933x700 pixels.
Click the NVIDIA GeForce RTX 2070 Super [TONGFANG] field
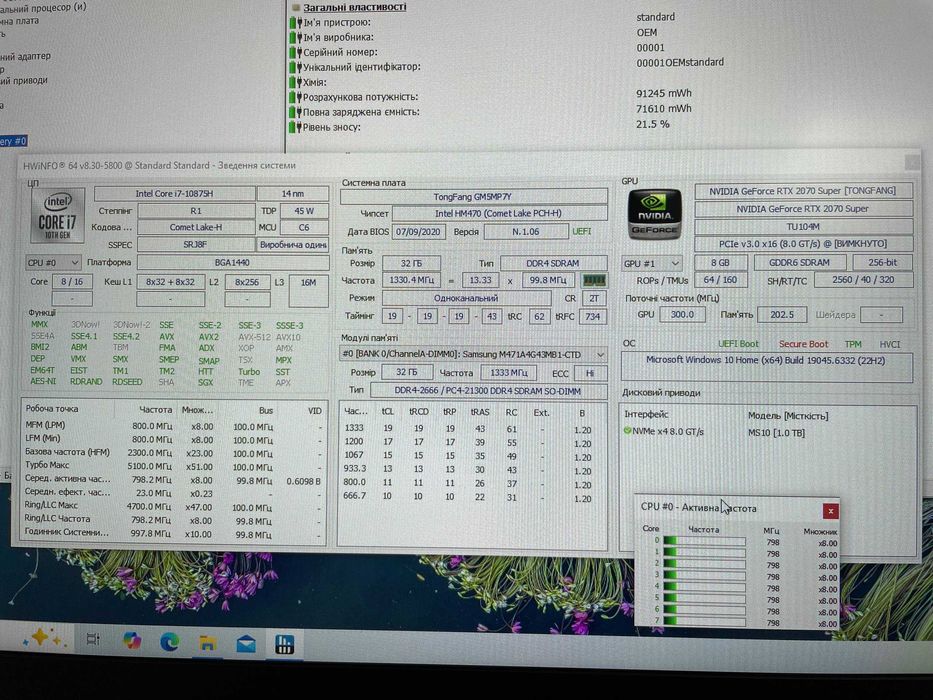803,191
